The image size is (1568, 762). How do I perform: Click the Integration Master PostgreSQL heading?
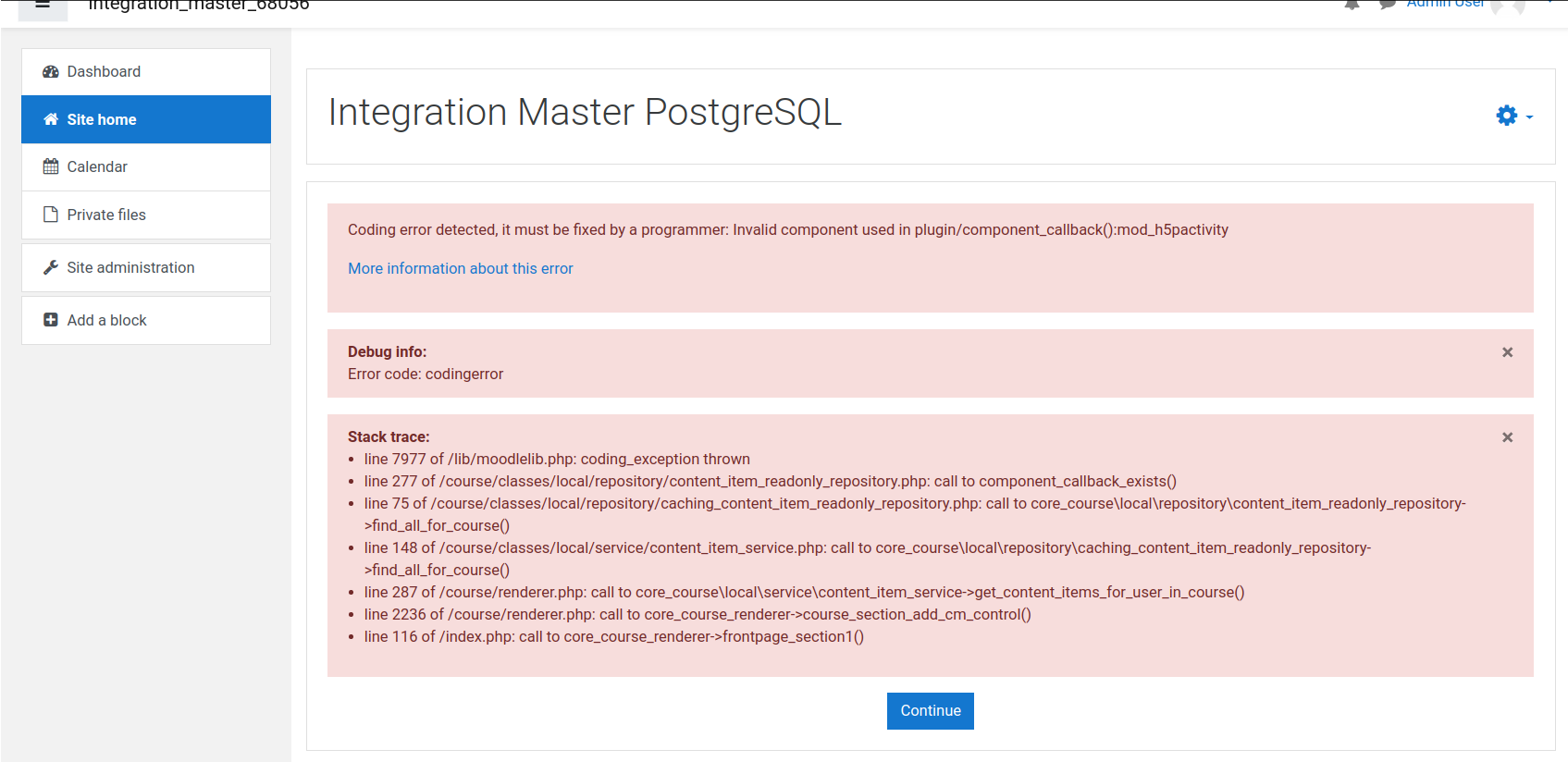pyautogui.click(x=585, y=113)
